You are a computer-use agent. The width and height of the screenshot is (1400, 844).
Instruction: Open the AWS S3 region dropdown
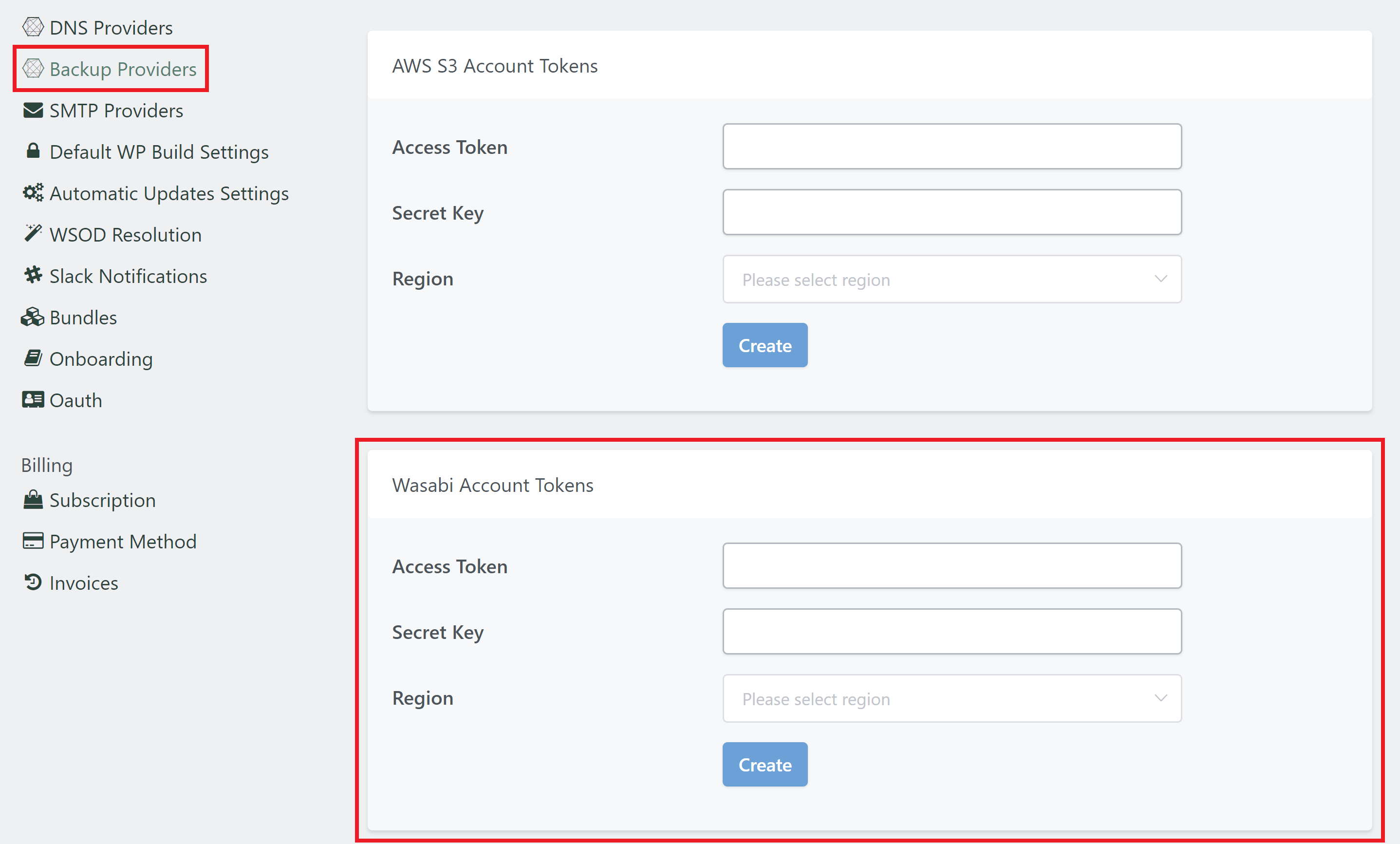(x=952, y=279)
